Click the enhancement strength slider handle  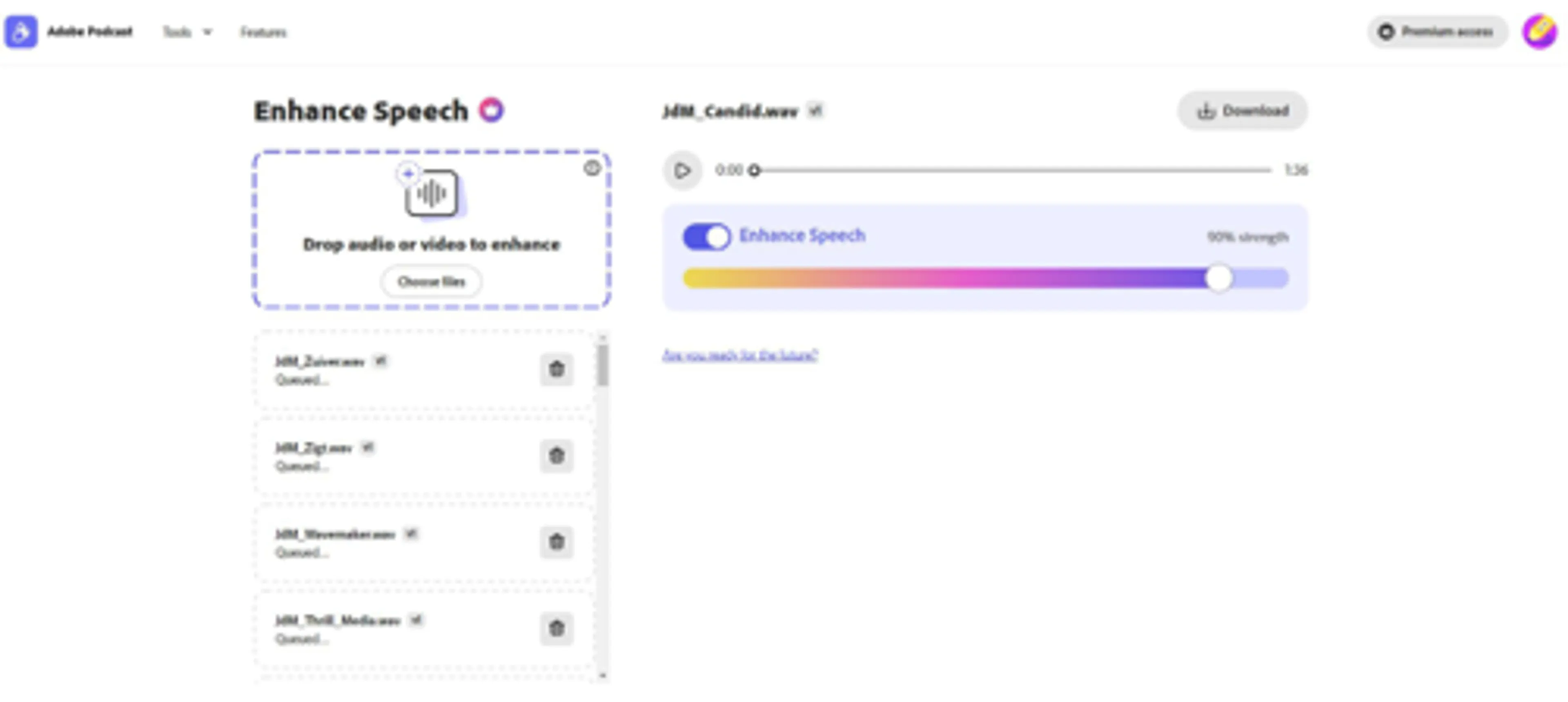1219,278
